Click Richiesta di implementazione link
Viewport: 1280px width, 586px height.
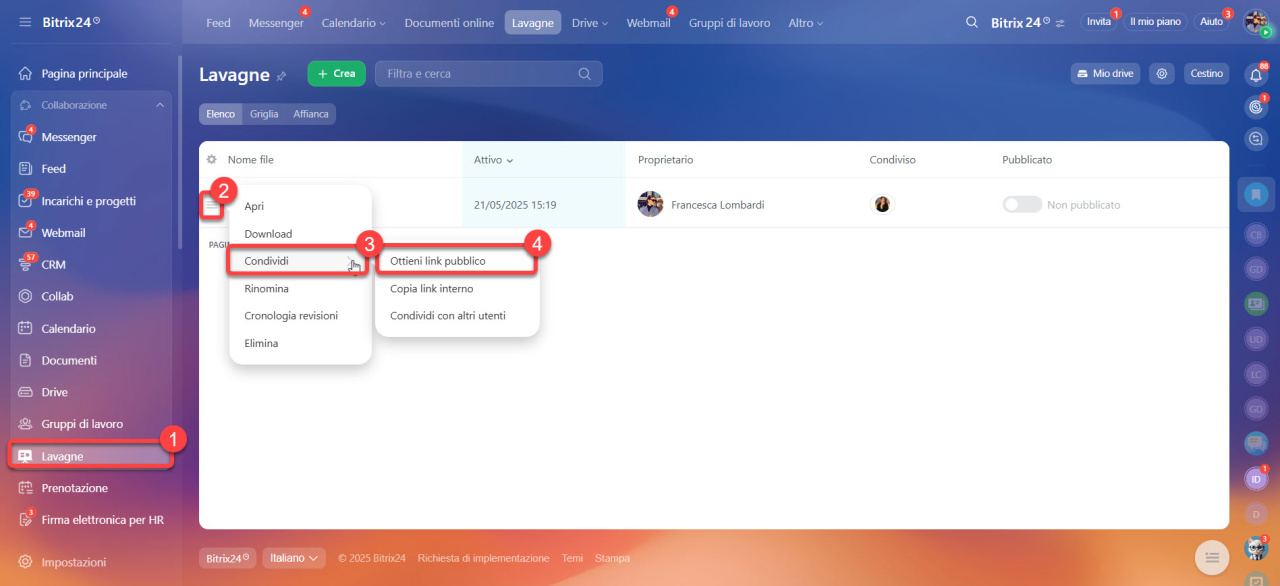(483, 558)
